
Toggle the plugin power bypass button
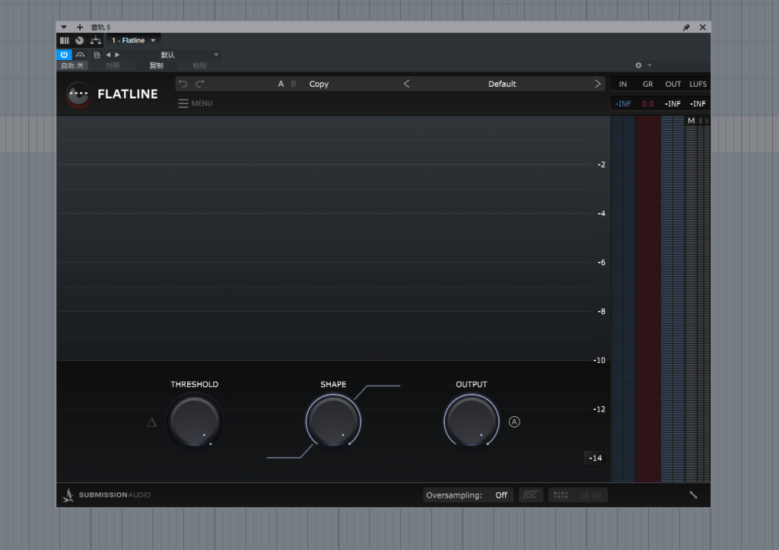click(64, 54)
